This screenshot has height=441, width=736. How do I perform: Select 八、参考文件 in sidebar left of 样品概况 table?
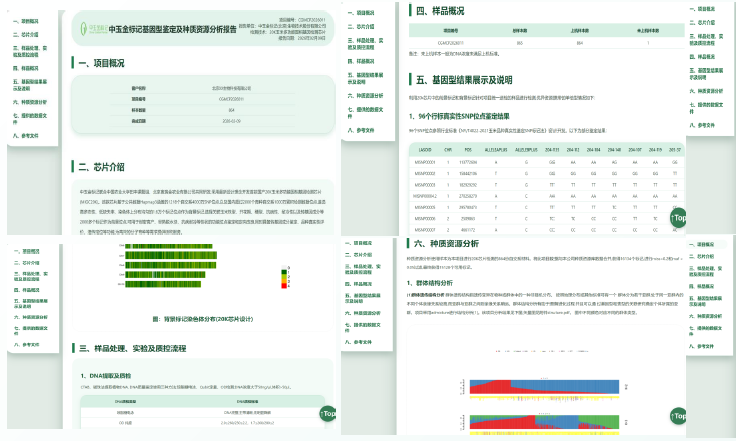361,130
